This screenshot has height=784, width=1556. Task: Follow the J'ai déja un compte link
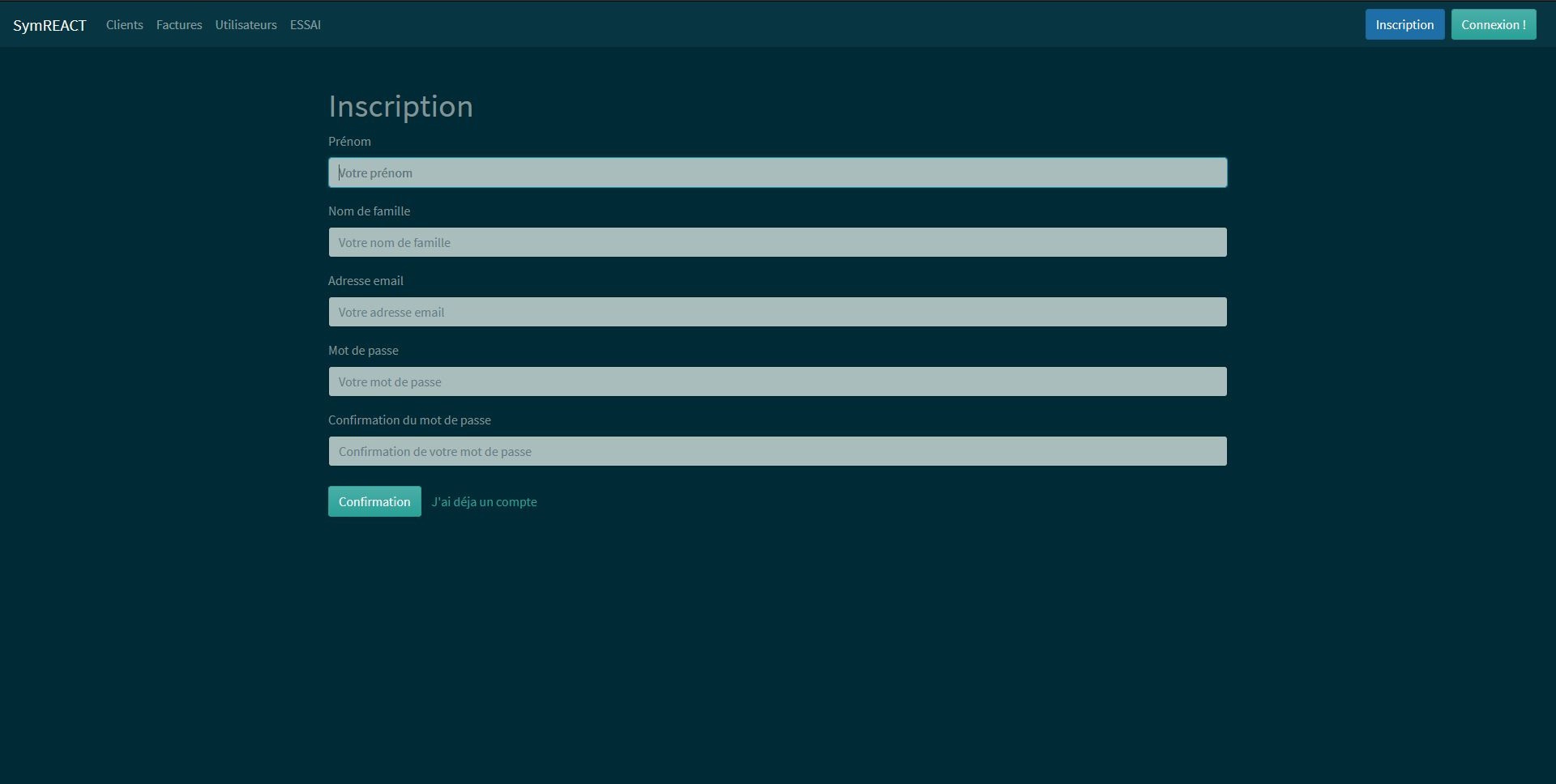(x=484, y=502)
